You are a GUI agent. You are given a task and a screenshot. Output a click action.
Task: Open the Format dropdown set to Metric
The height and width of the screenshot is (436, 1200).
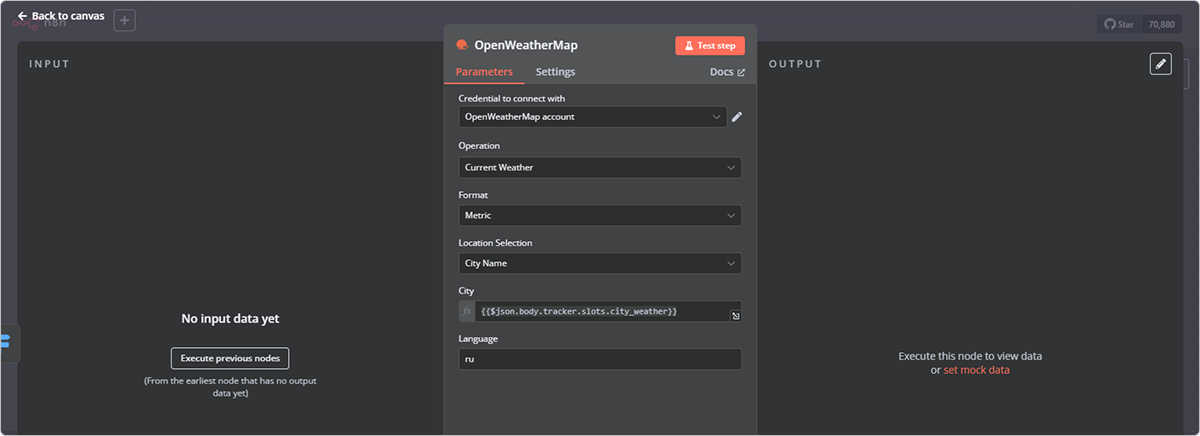[x=600, y=215]
